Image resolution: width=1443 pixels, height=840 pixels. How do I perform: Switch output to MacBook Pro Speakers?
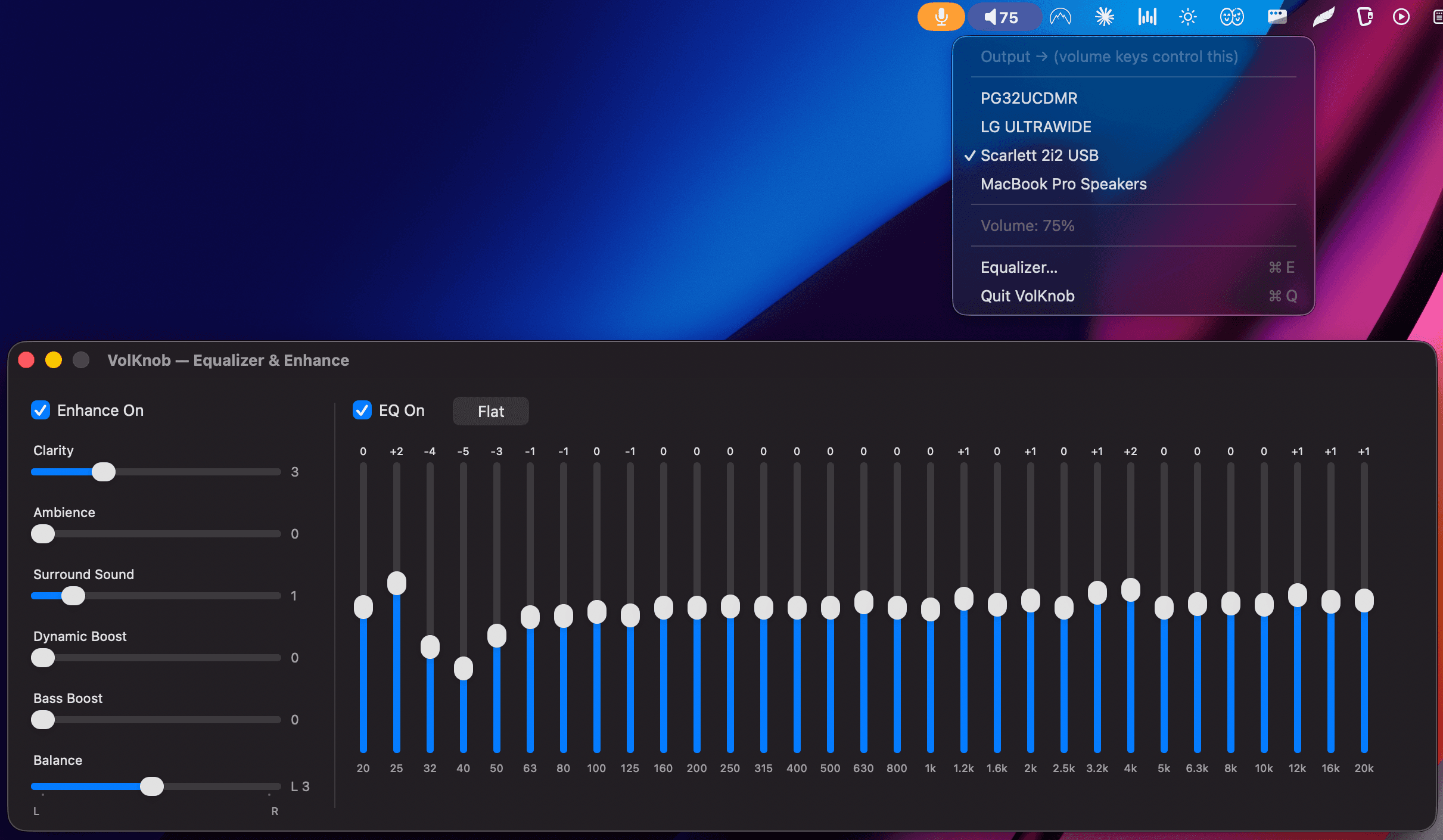1133,184
